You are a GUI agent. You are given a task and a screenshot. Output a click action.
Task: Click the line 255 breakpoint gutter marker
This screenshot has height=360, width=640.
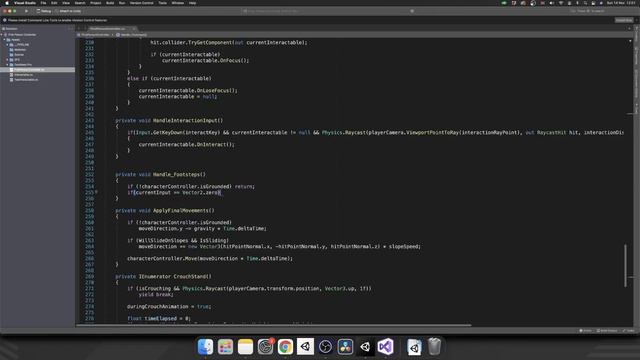97,191
